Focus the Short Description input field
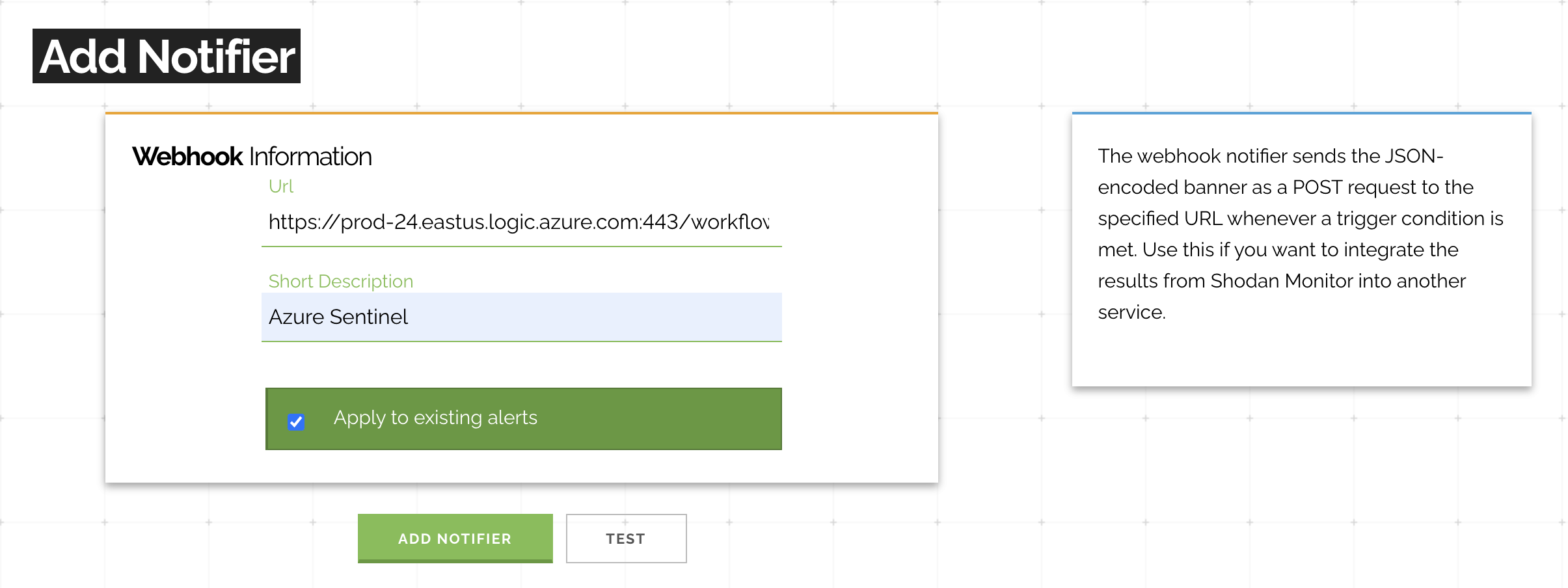This screenshot has width=1568, height=588. tap(521, 317)
